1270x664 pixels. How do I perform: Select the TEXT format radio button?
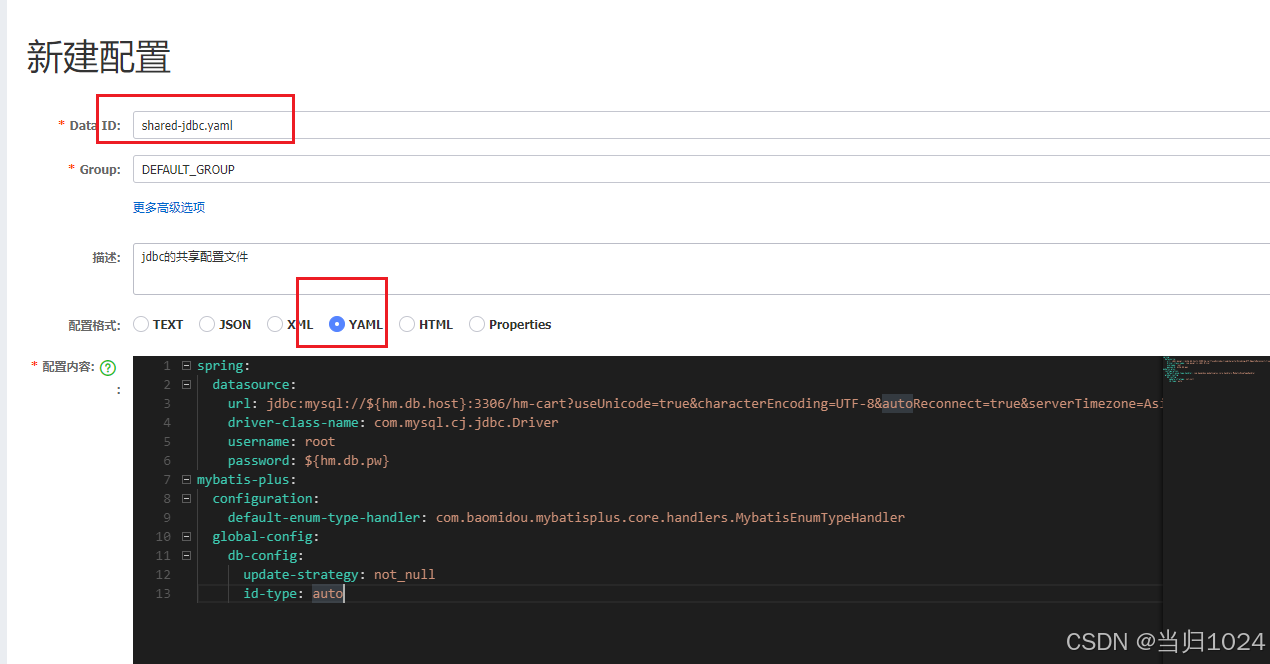(141, 324)
